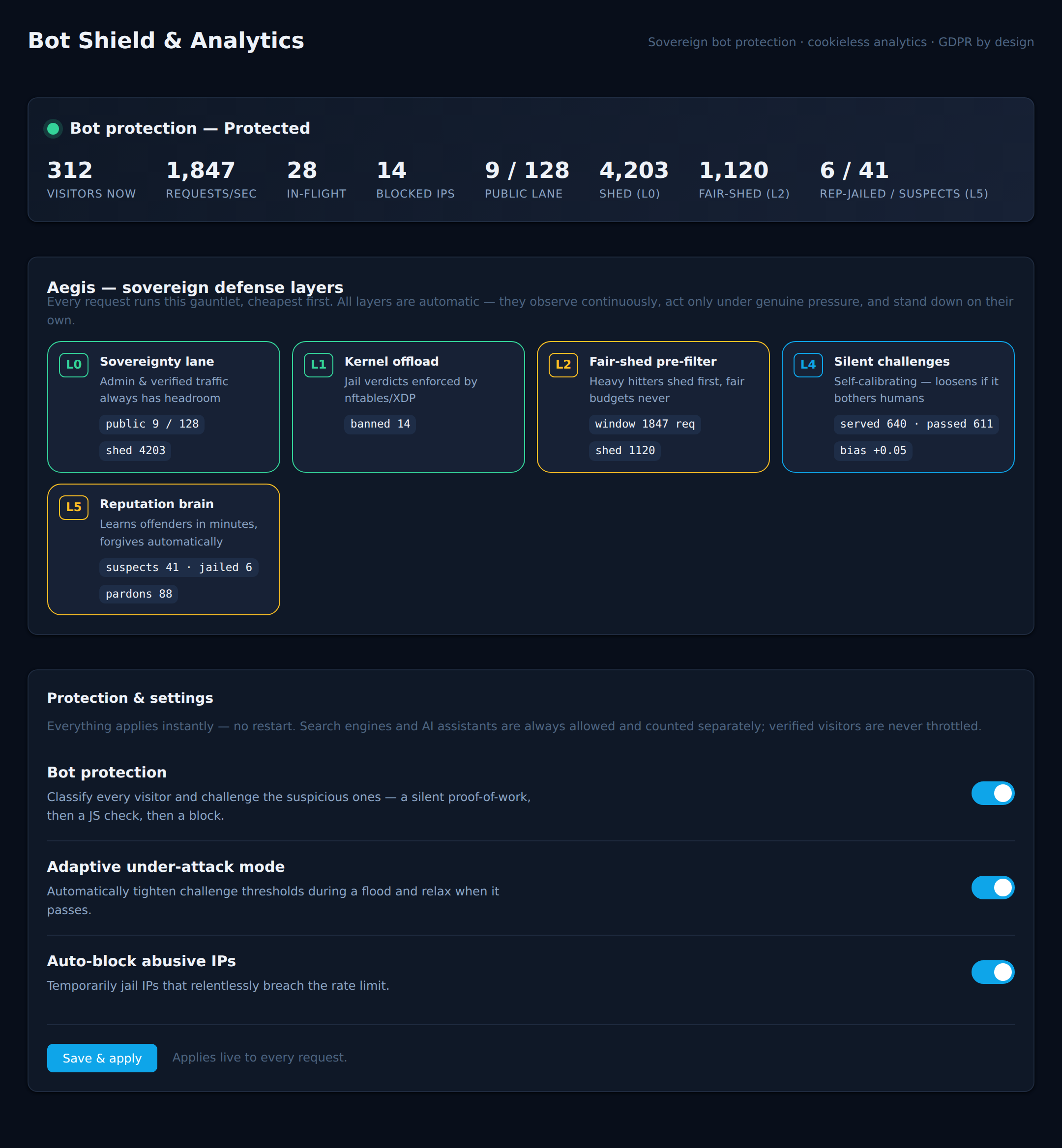This screenshot has height=1148, width=1062.
Task: Toggle Auto-block abusive IPs switch
Action: point(993,972)
